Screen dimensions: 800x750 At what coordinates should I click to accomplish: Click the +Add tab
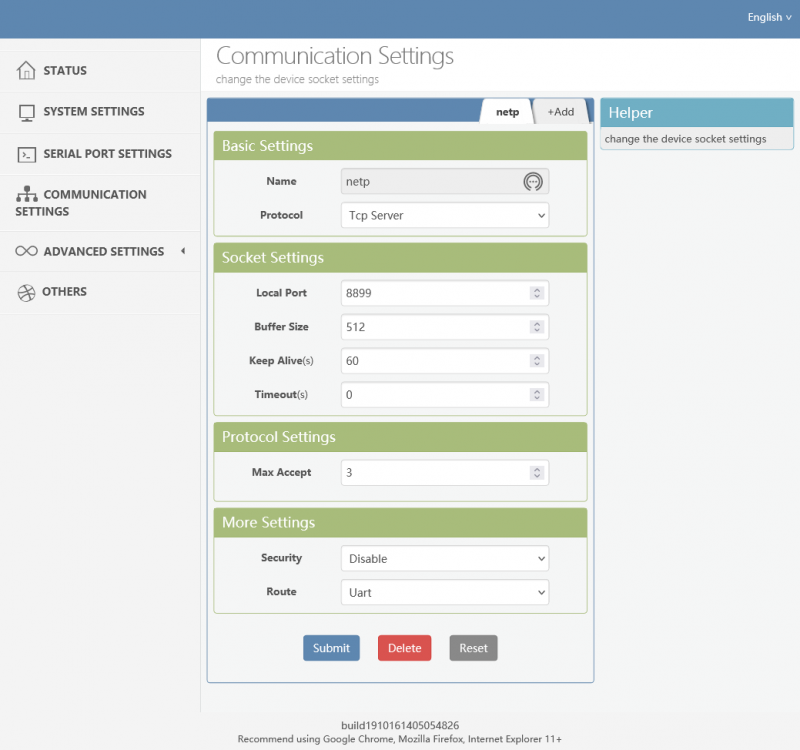tap(560, 112)
